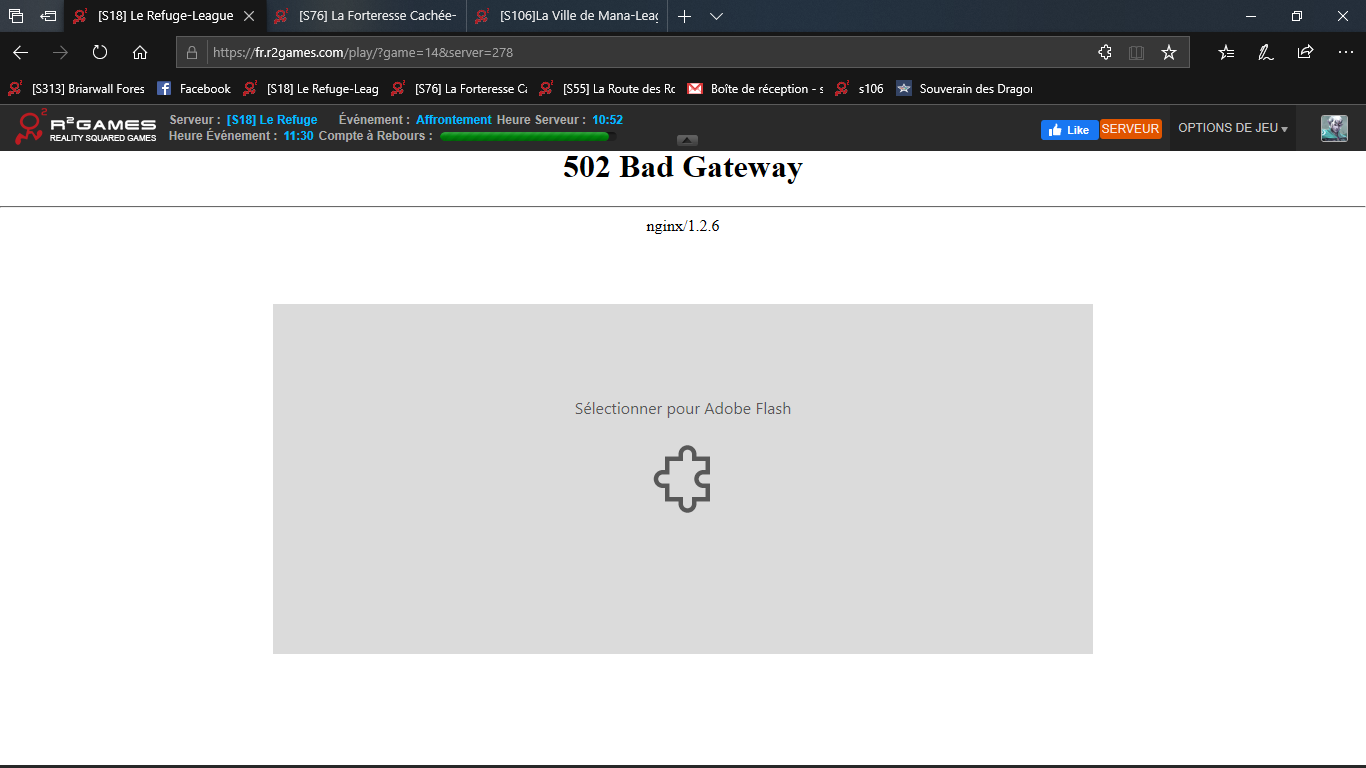Open the Favorites hub icon
The image size is (1366, 768).
tap(1226, 52)
